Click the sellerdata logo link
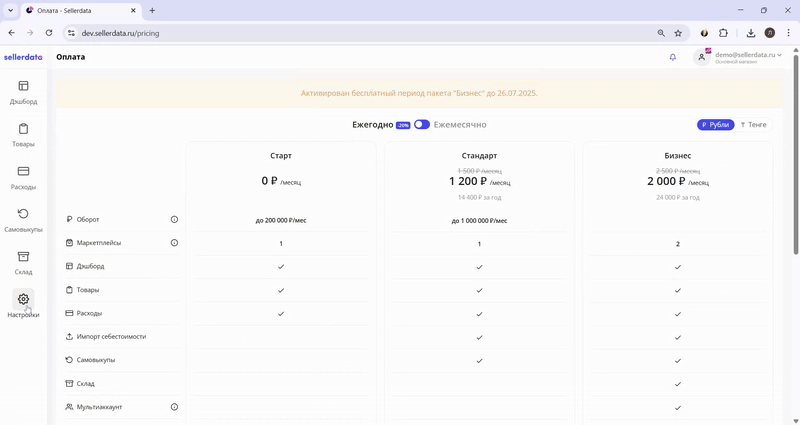 [23, 57]
